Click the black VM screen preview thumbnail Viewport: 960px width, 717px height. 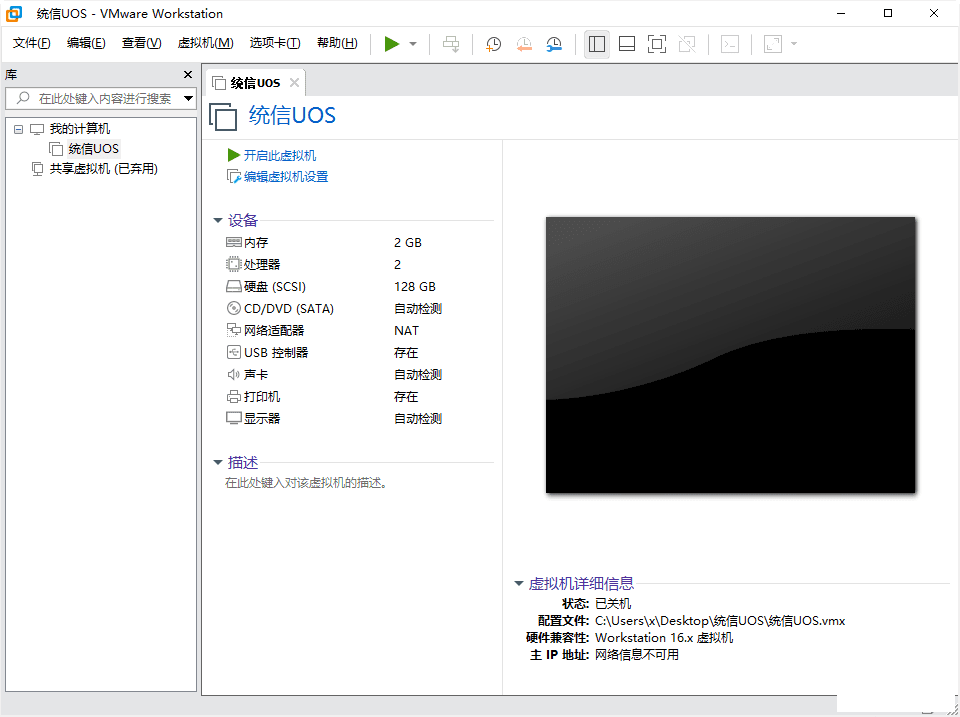coord(730,355)
